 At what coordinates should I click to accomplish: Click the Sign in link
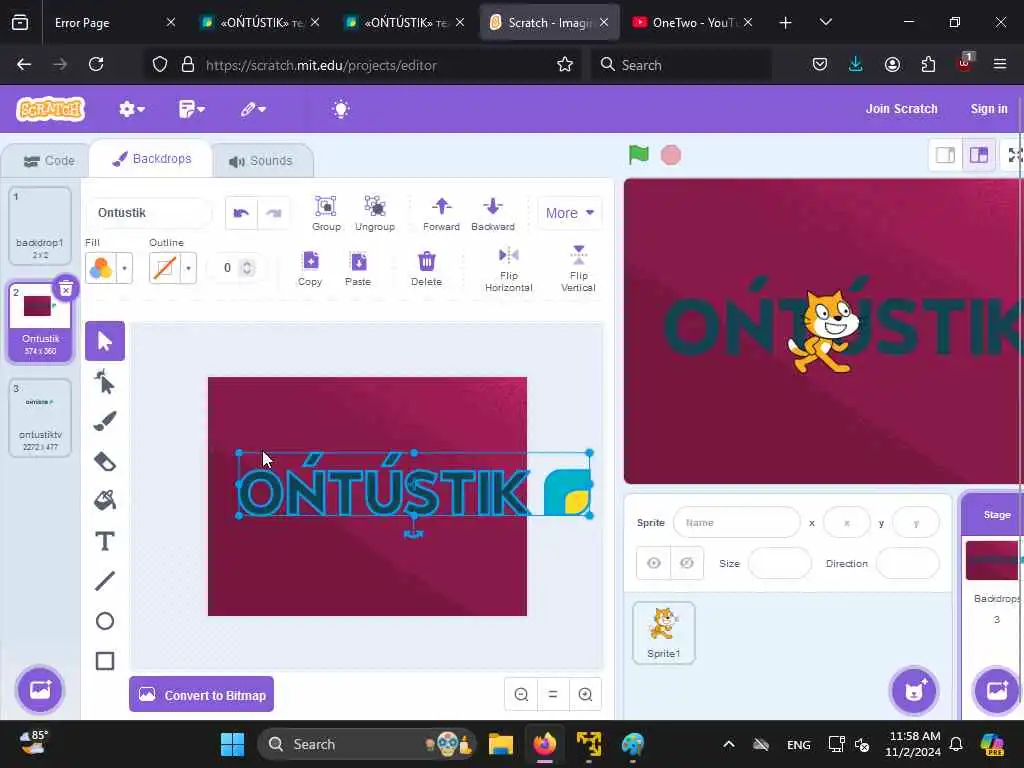click(989, 109)
